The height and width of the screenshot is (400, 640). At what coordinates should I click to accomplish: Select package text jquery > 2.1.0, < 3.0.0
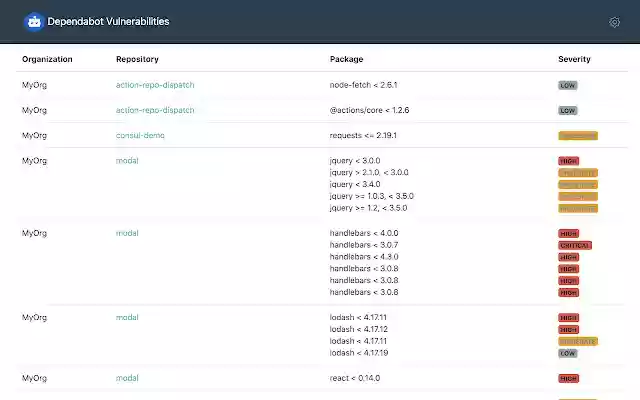(x=369, y=173)
